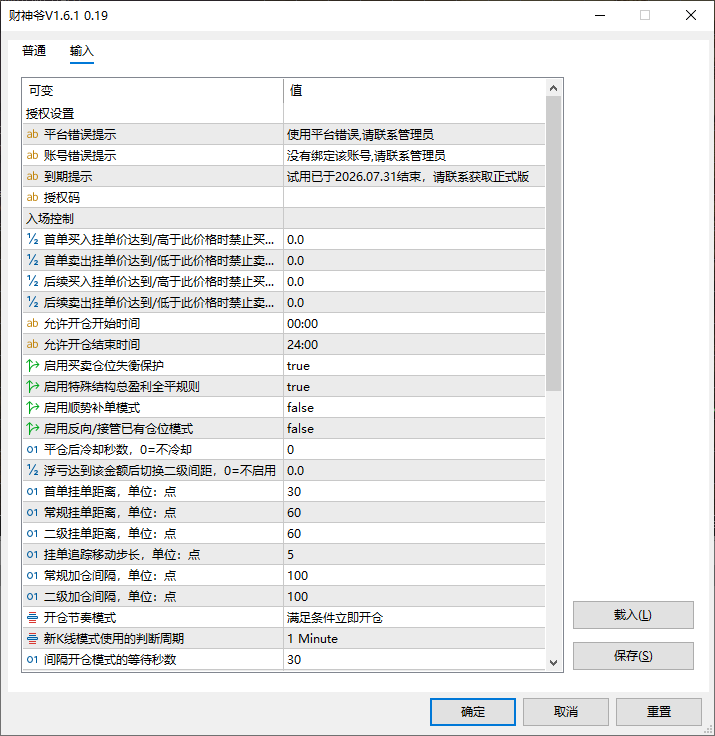This screenshot has height=736, width=715.
Task: Select the 首单挂单距离 value 30
Action: 294,491
